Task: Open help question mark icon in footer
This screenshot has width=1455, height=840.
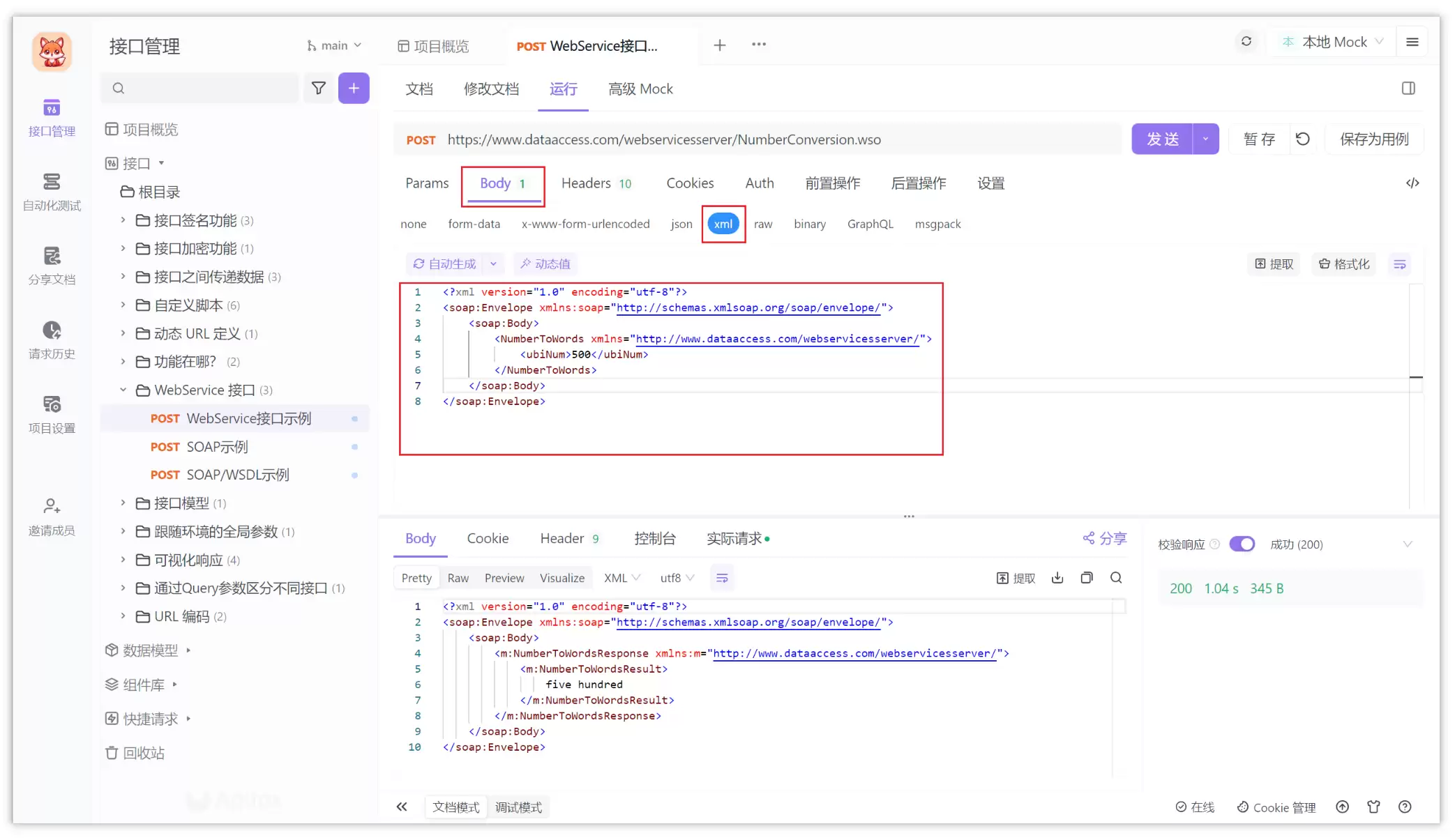Action: tap(1405, 807)
